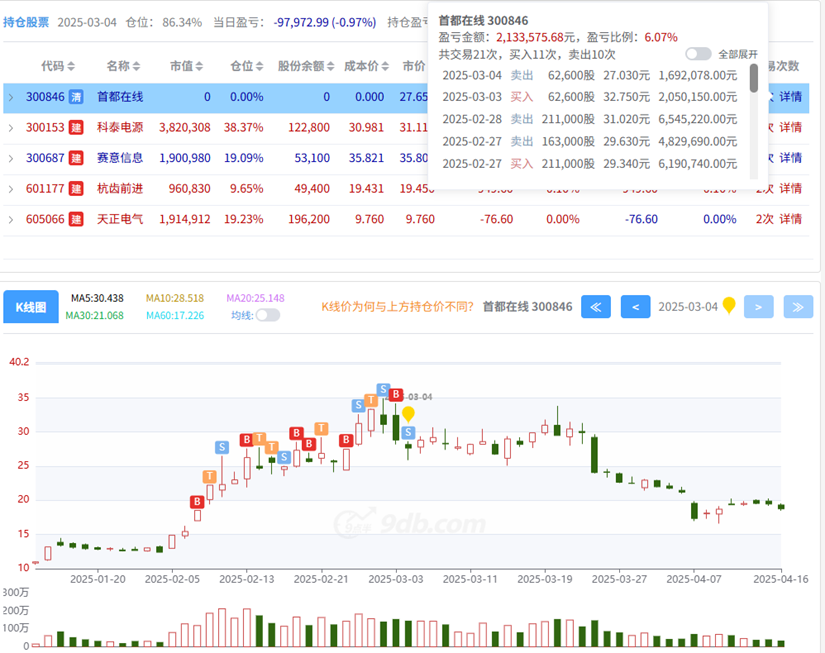Select the yellow pin marker on the candlestick chart
The width and height of the screenshot is (825, 653).
coord(408,414)
